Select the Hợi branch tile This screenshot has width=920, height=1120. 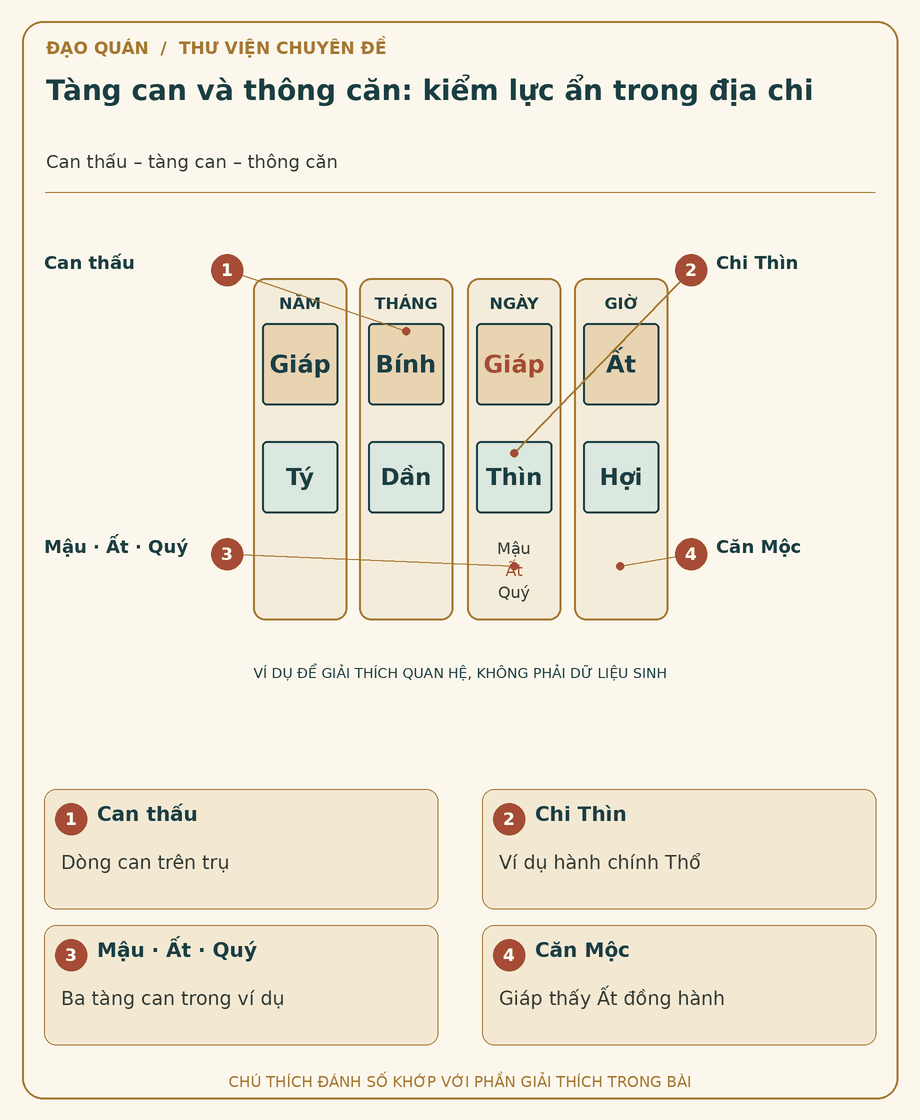(x=621, y=477)
